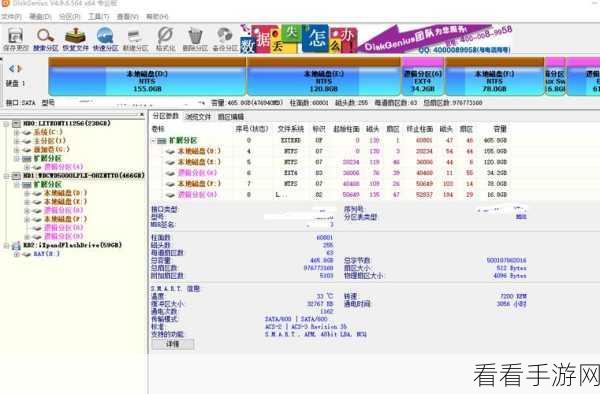Switch to the 扇区编辑 tab
Viewport: 600px width, 394px height.
coord(230,117)
